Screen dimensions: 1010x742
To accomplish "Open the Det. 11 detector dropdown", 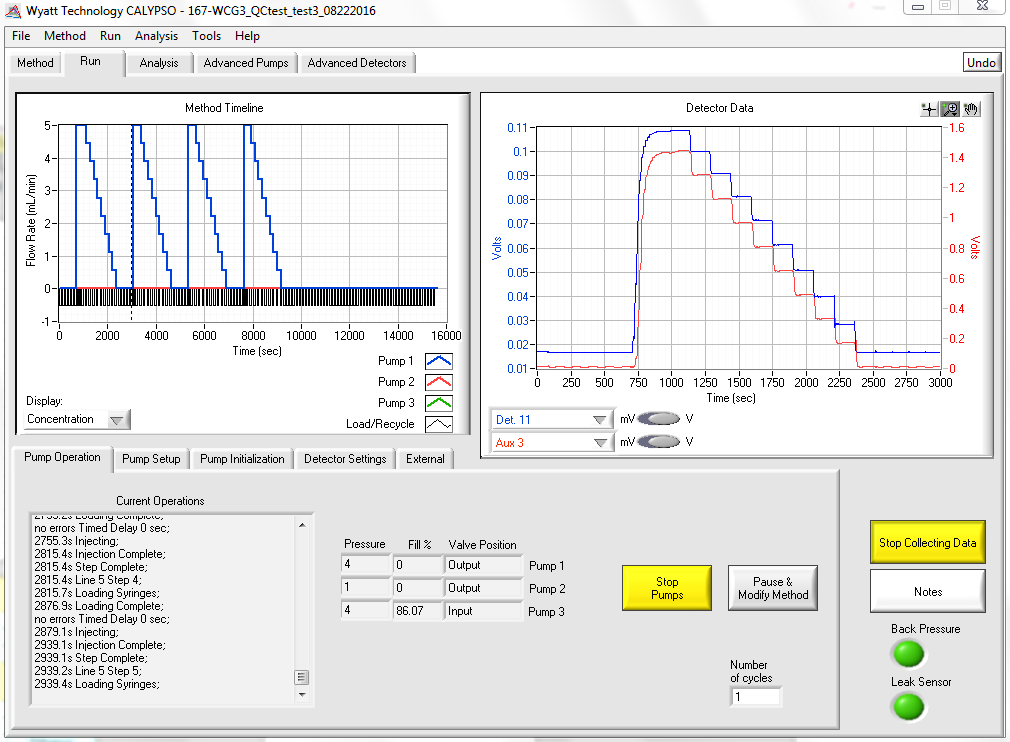I will click(x=600, y=420).
